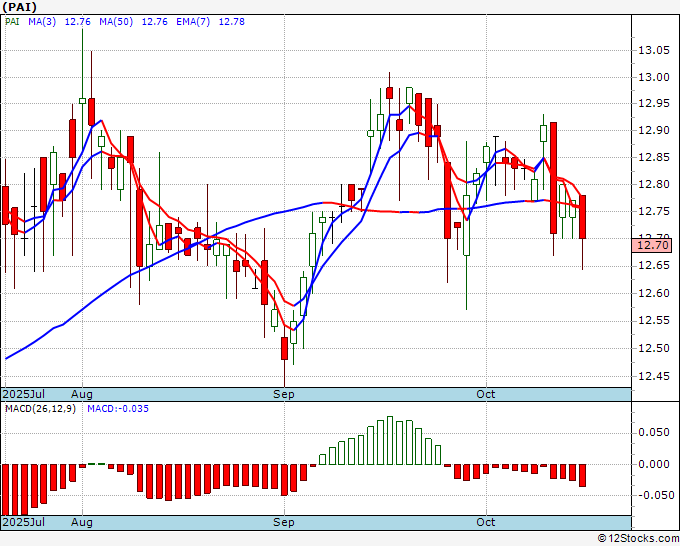Click the 12.80 price axis label
Image resolution: width=680 pixels, height=546 pixels.
(654, 184)
